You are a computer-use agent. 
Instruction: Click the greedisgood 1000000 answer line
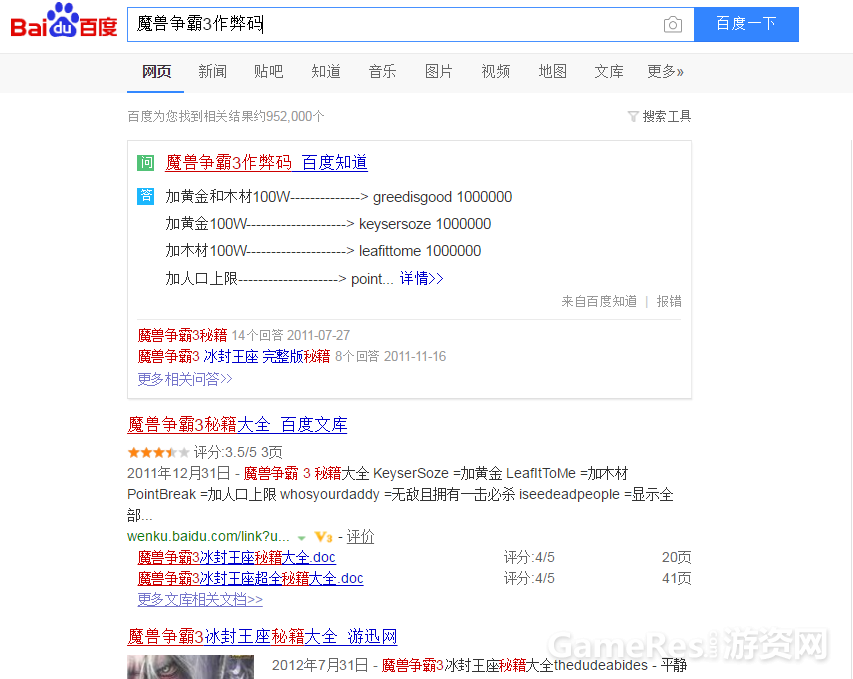click(339, 196)
